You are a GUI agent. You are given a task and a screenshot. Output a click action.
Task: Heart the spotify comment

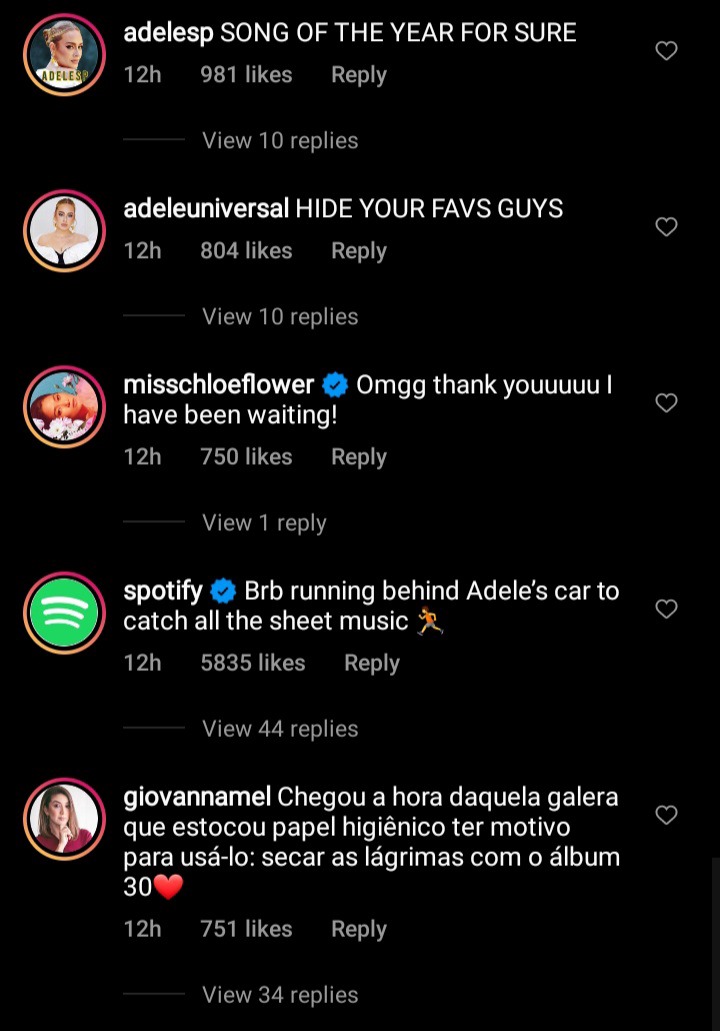point(666,609)
